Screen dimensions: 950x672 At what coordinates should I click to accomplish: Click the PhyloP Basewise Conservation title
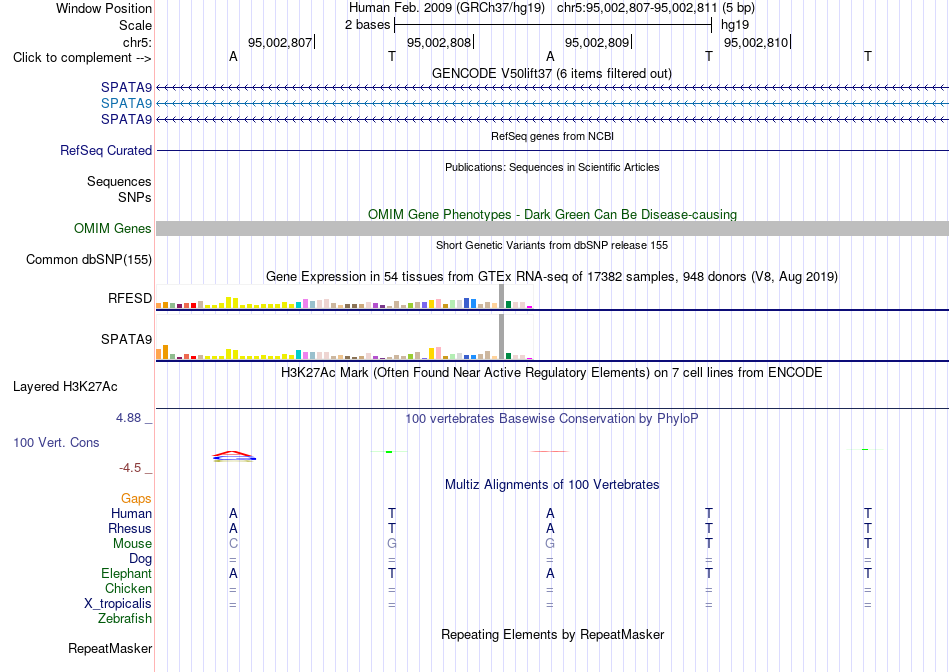point(551,419)
